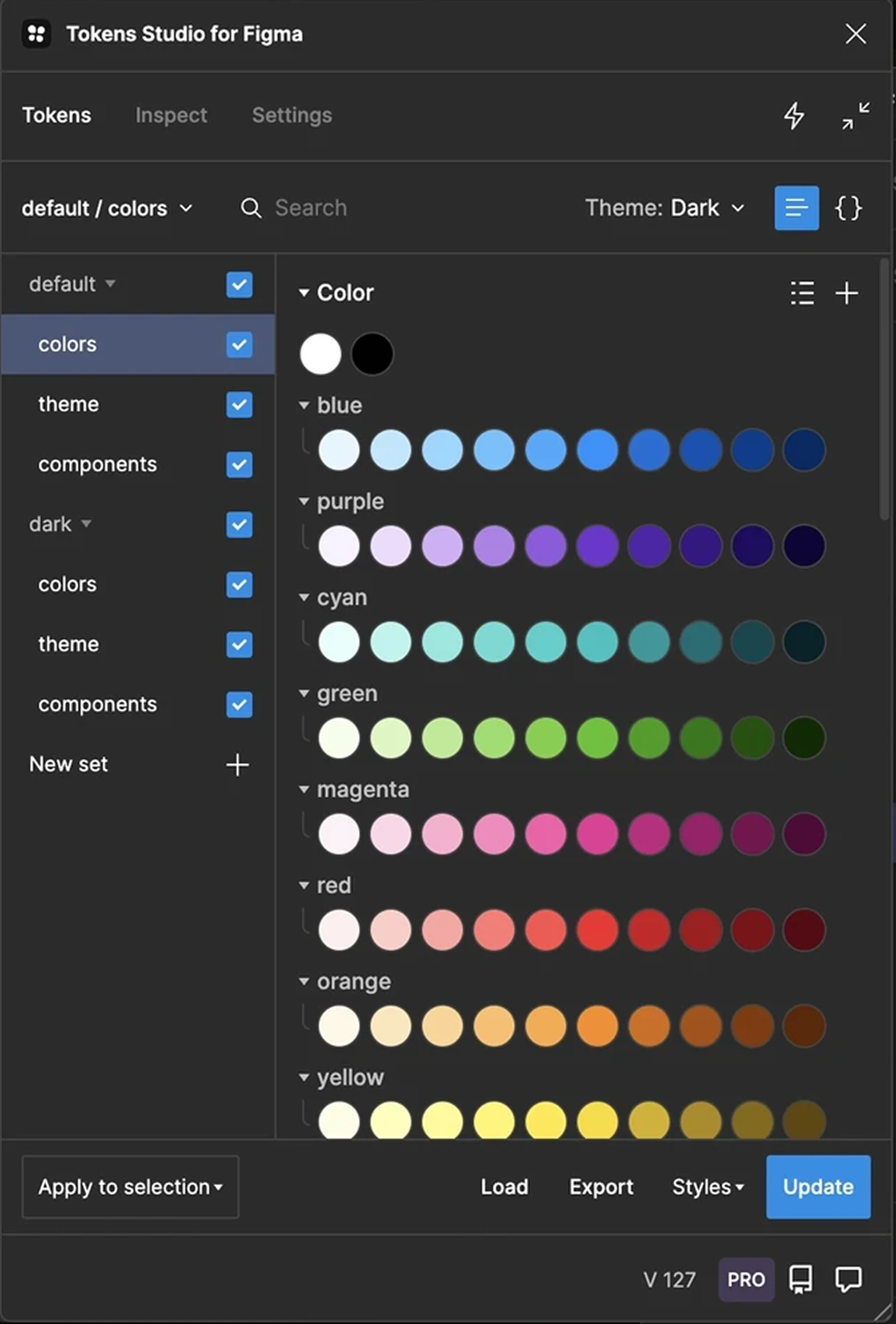This screenshot has width=896, height=1324.
Task: Select the black color swatch
Action: tap(372, 354)
